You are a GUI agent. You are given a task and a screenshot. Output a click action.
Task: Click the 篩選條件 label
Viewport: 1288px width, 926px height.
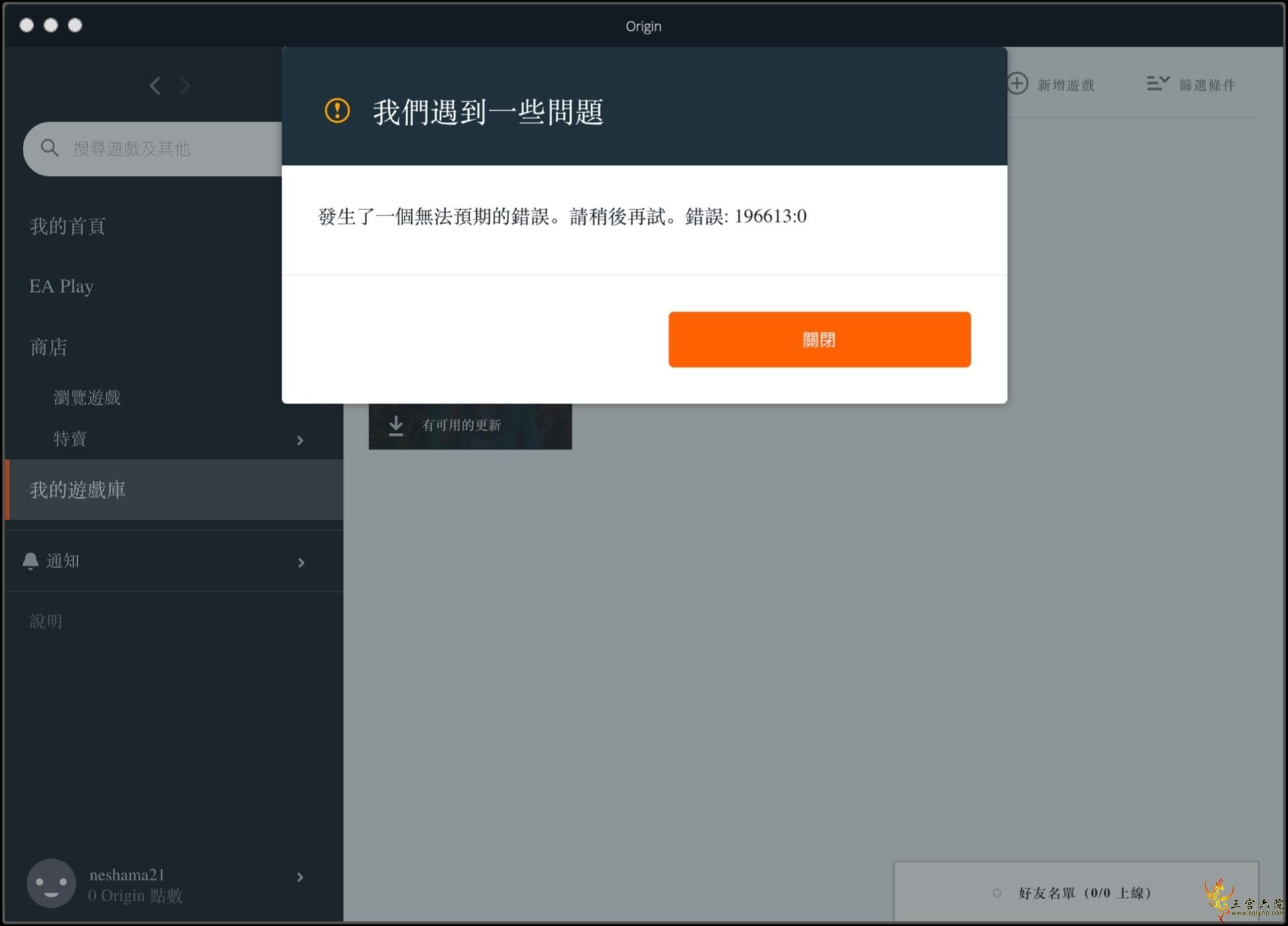[x=1207, y=85]
